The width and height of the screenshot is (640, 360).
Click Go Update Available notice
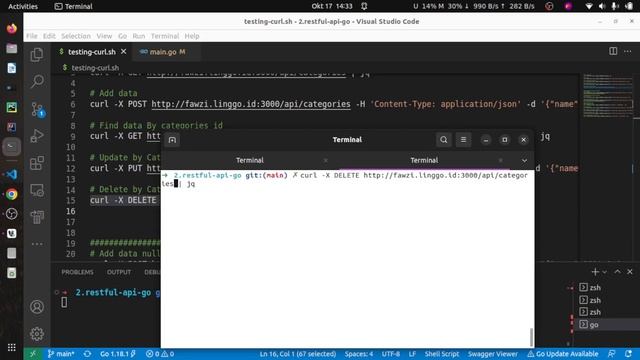562,354
